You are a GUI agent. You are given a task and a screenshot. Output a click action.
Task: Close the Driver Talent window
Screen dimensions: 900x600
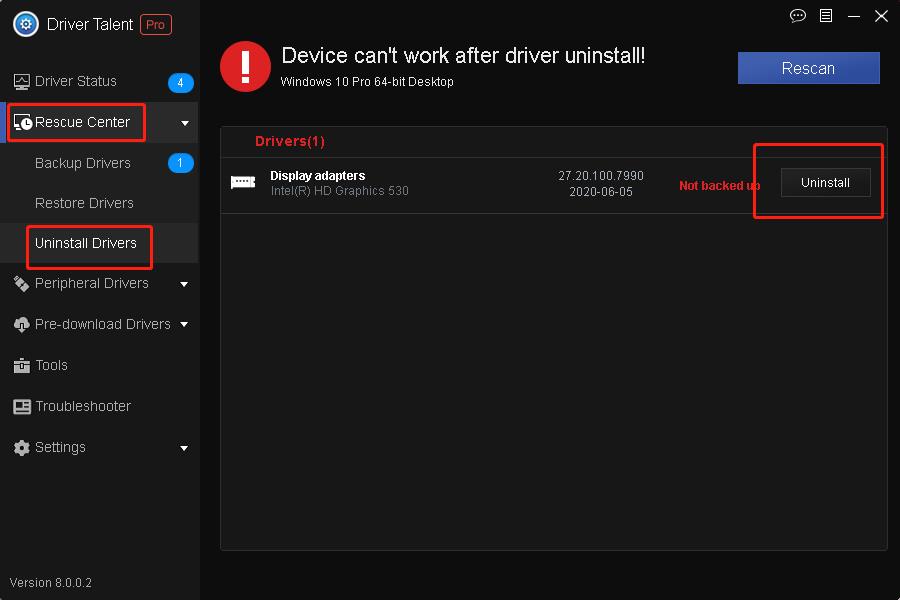click(881, 16)
